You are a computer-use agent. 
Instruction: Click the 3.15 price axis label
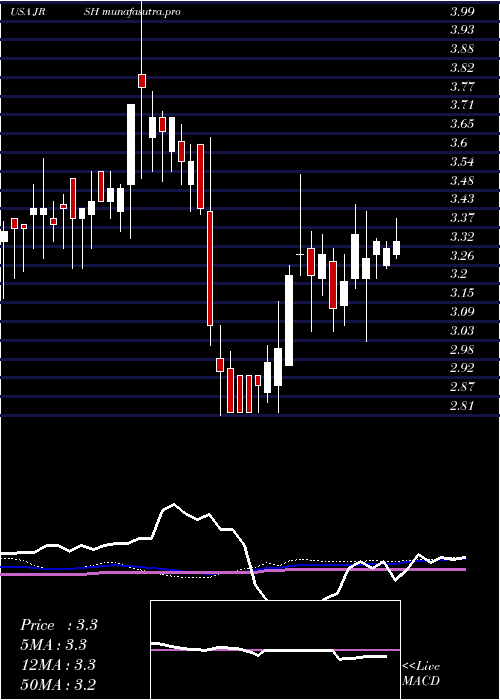point(462,292)
